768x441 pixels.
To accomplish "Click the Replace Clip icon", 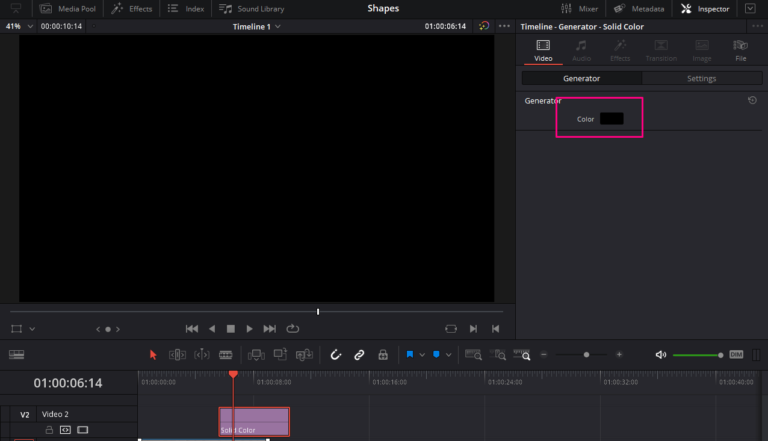I will [304, 355].
